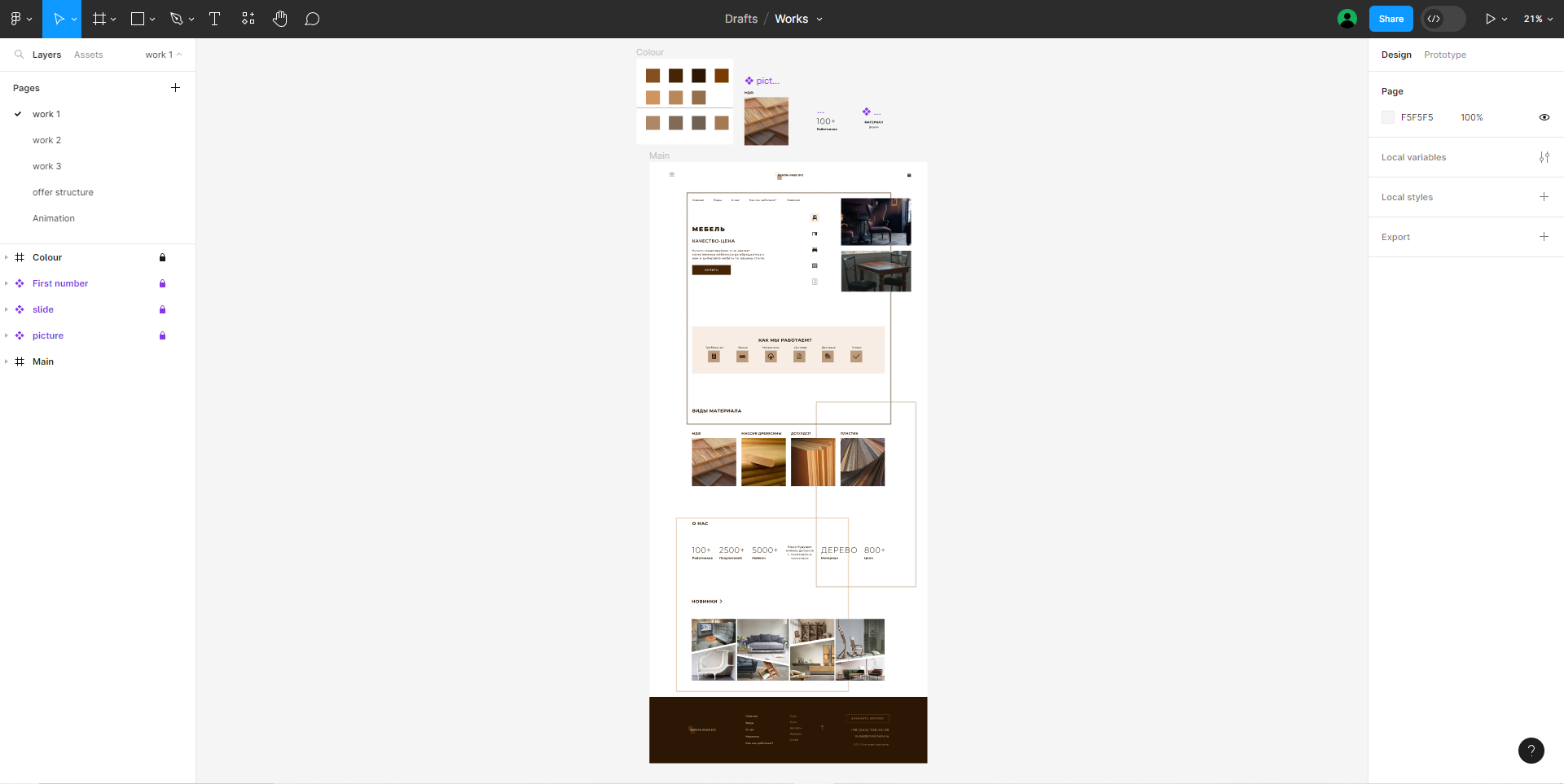The height and width of the screenshot is (784, 1564).
Task: Unlock the Colour layer
Action: 162,257
